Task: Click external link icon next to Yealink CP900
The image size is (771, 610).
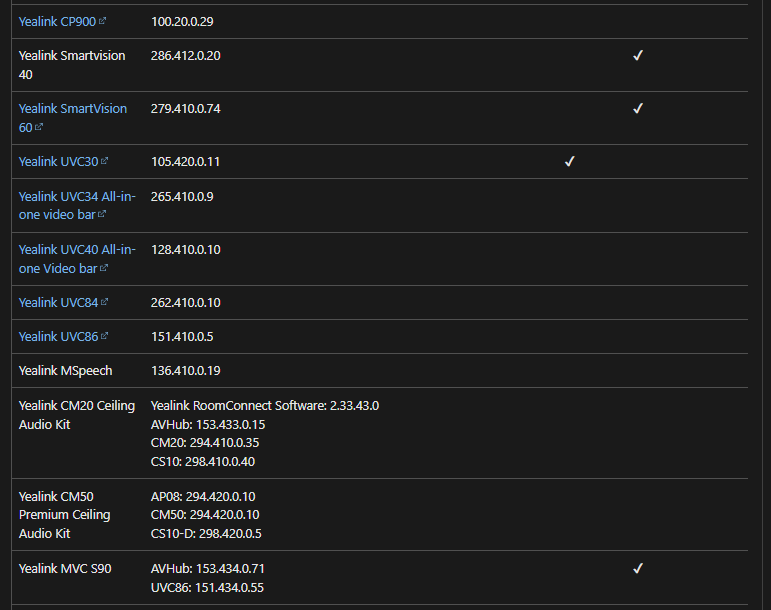Action: click(102, 21)
